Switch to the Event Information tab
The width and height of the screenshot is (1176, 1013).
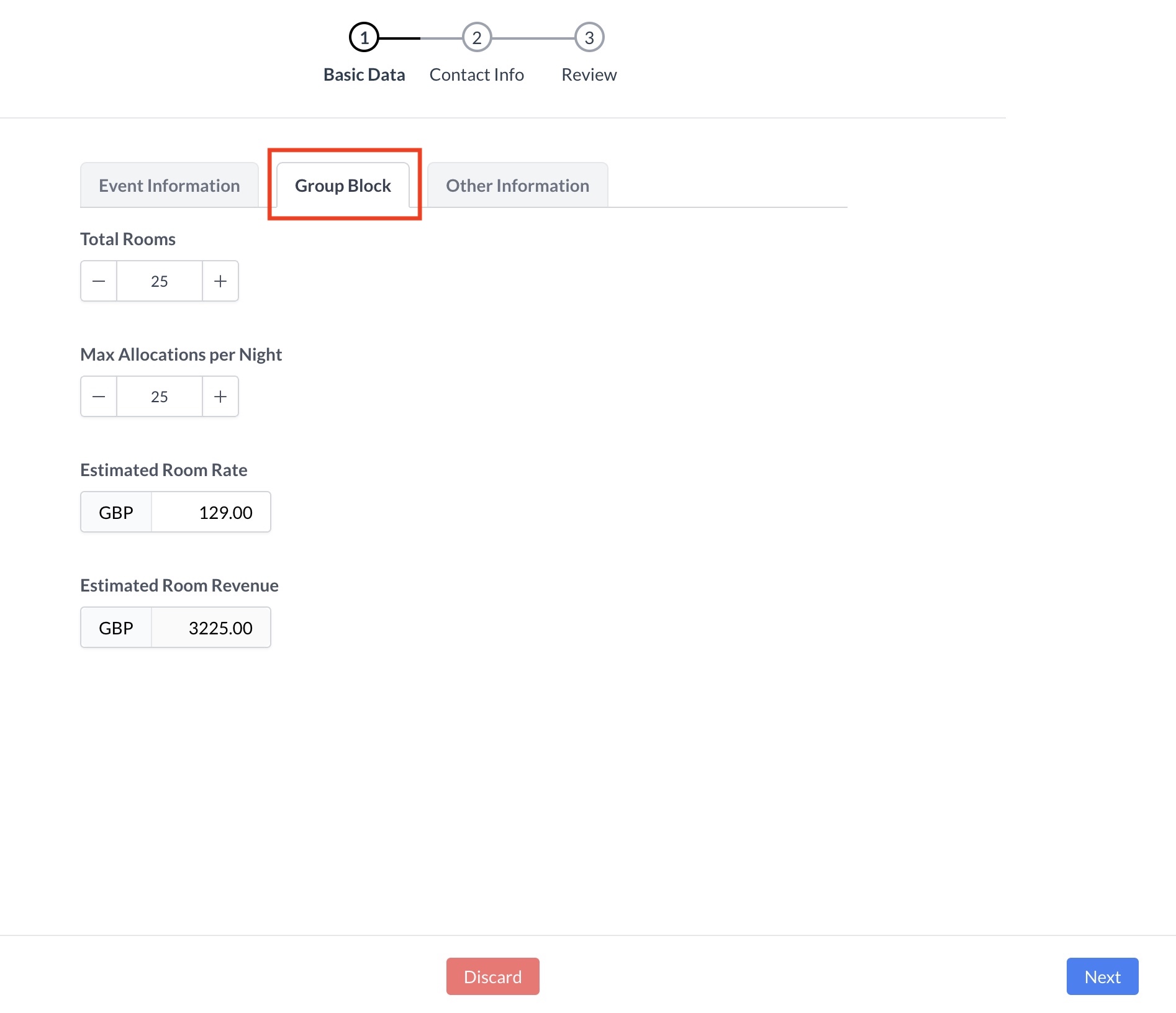pyautogui.click(x=169, y=186)
